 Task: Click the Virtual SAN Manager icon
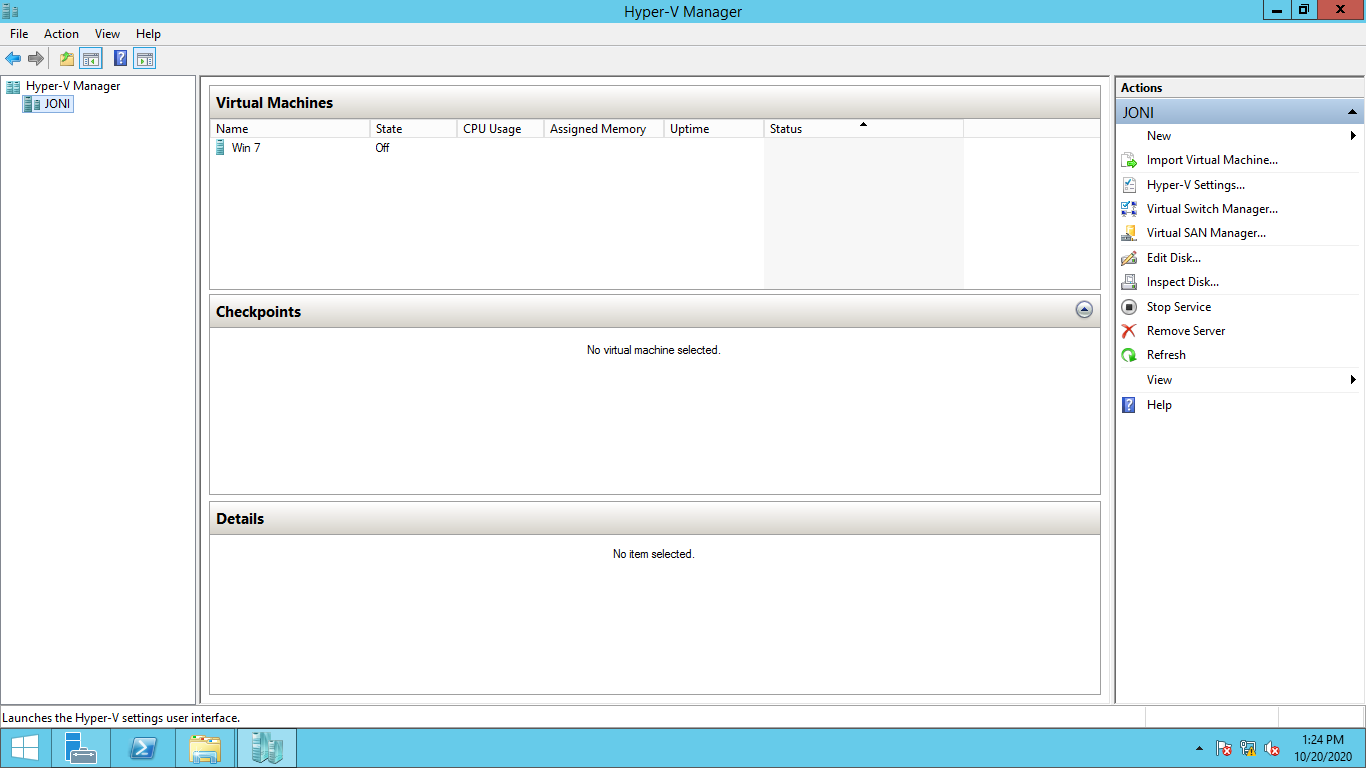point(1129,233)
